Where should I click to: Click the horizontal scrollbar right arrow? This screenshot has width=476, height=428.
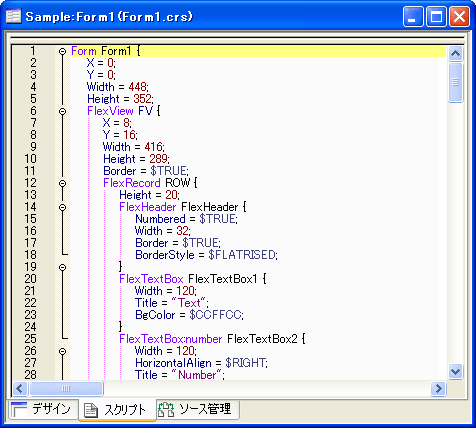(438, 388)
